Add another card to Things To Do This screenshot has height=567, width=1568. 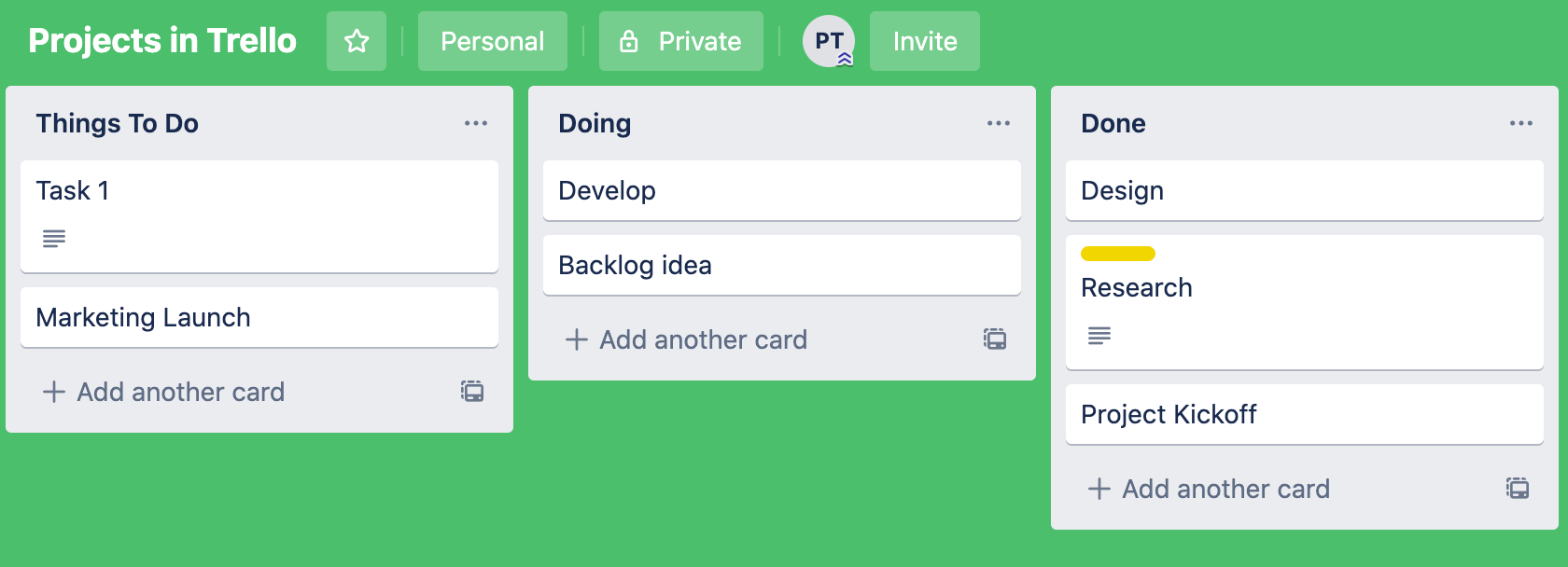(x=164, y=392)
